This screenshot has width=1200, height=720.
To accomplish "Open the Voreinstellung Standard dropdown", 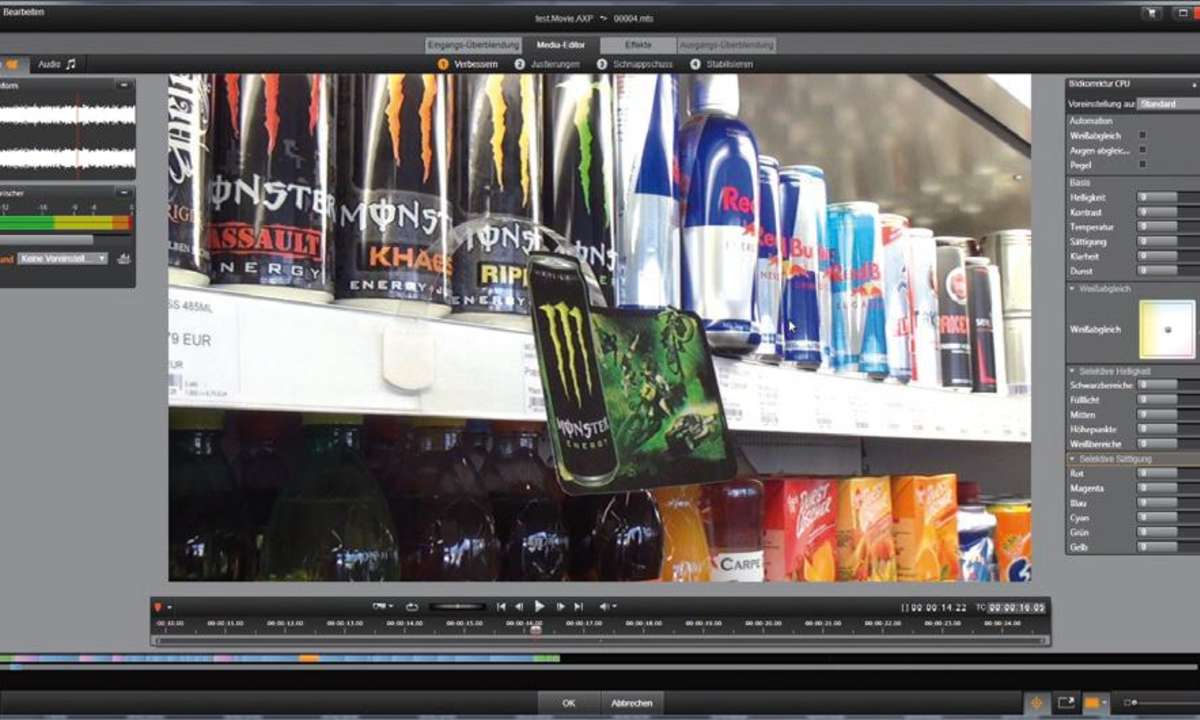I will pos(1168,103).
